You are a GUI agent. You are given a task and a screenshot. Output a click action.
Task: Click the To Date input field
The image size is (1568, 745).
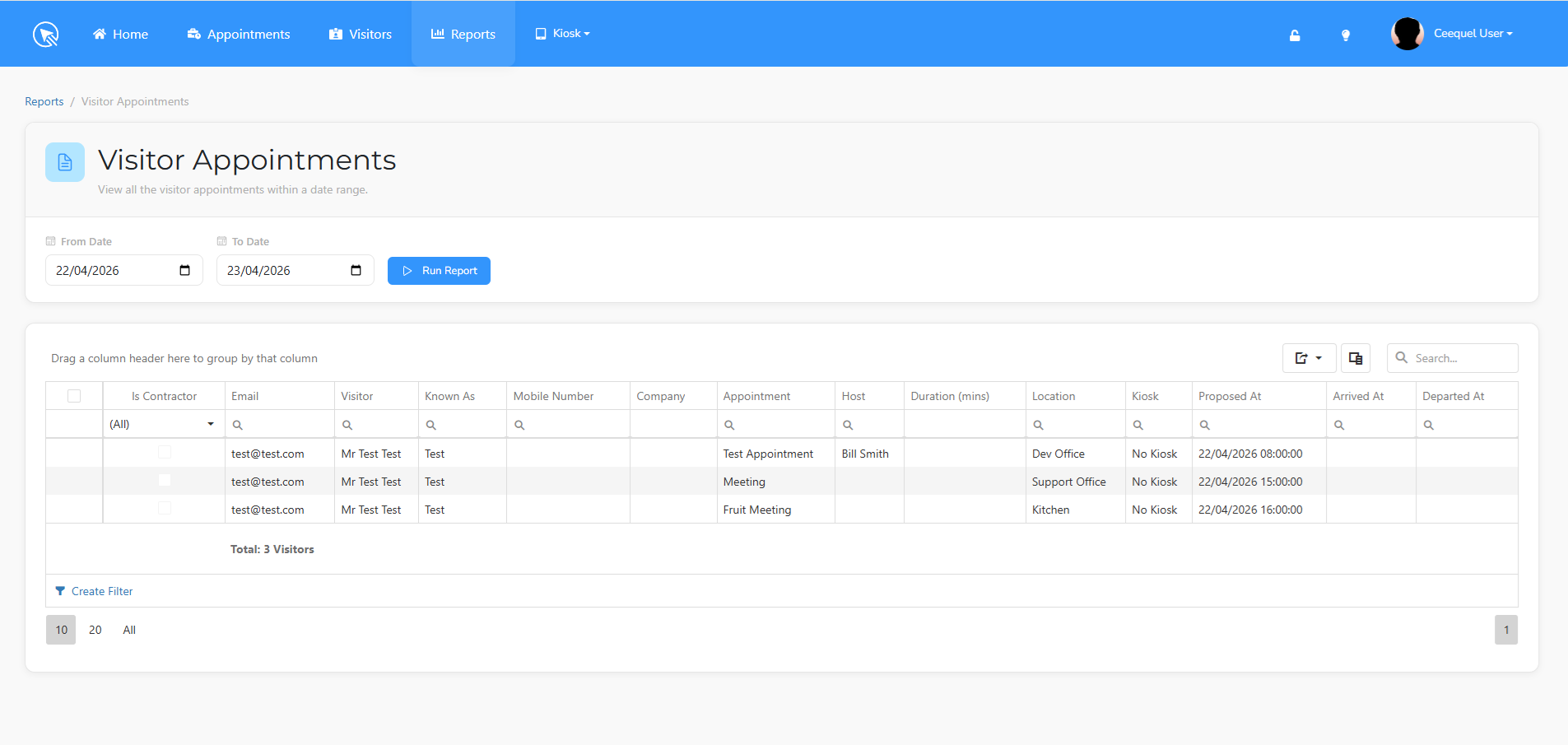pyautogui.click(x=295, y=270)
